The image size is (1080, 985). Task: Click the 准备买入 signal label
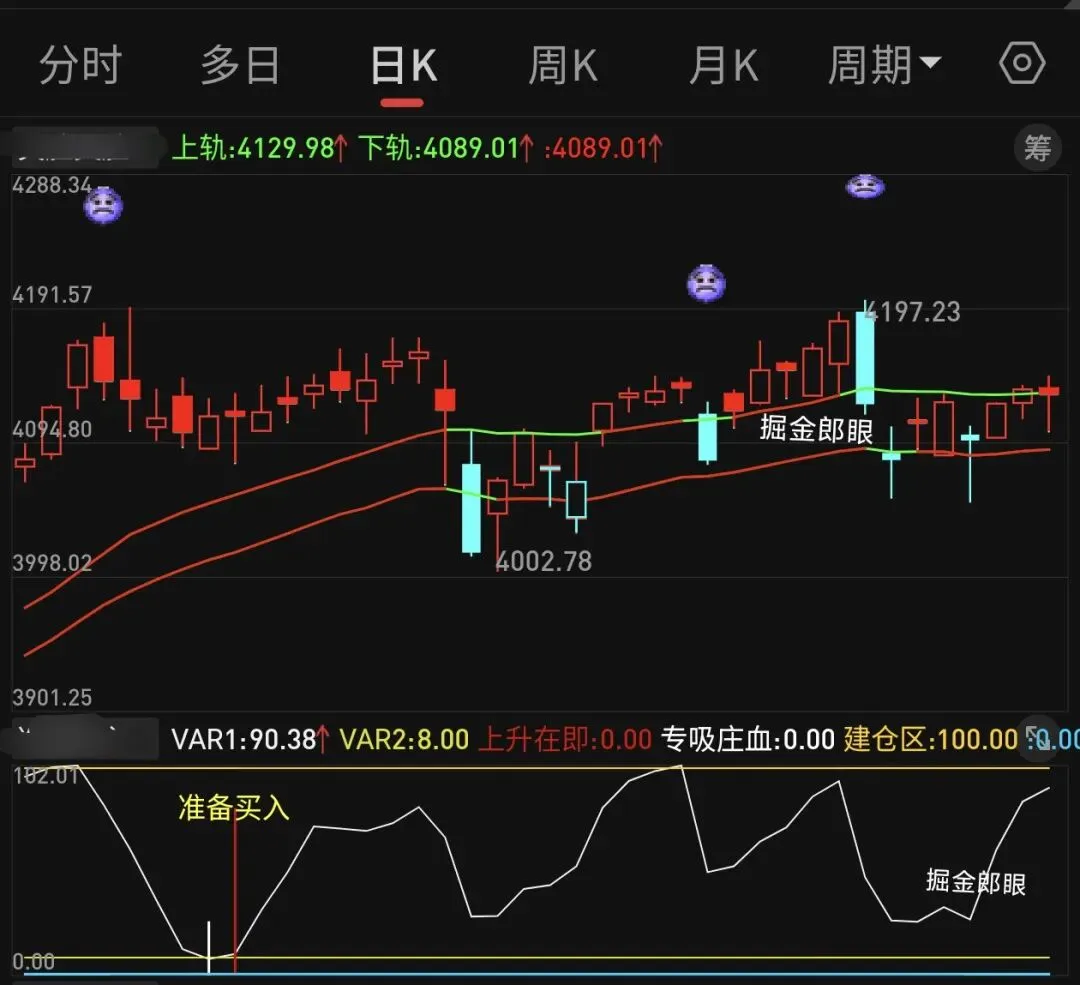[233, 807]
